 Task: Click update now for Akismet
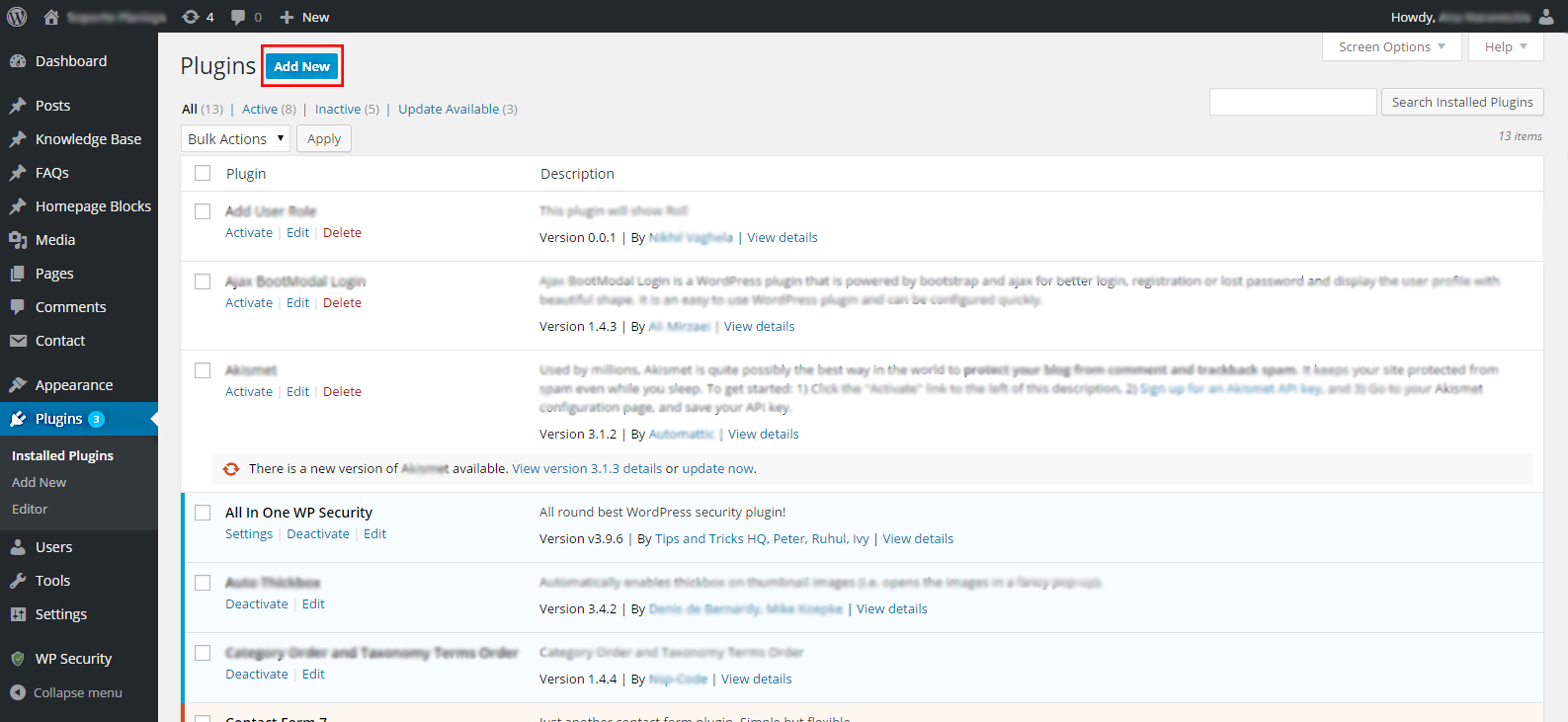coord(717,469)
